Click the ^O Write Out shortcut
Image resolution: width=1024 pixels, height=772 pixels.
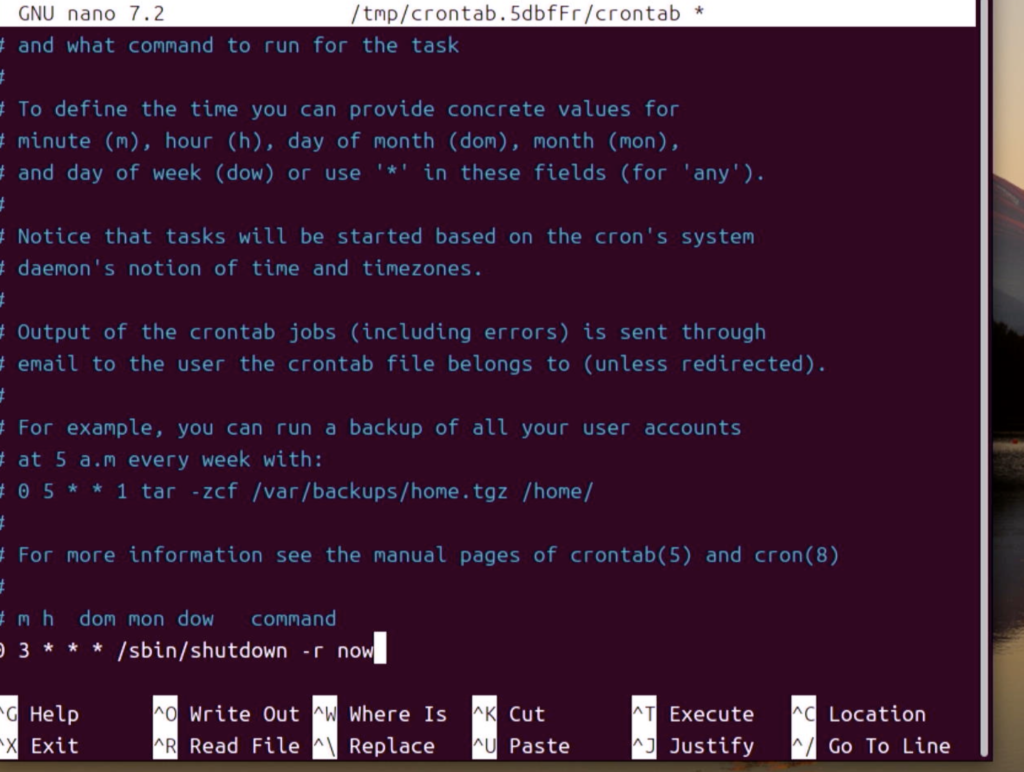click(226, 714)
